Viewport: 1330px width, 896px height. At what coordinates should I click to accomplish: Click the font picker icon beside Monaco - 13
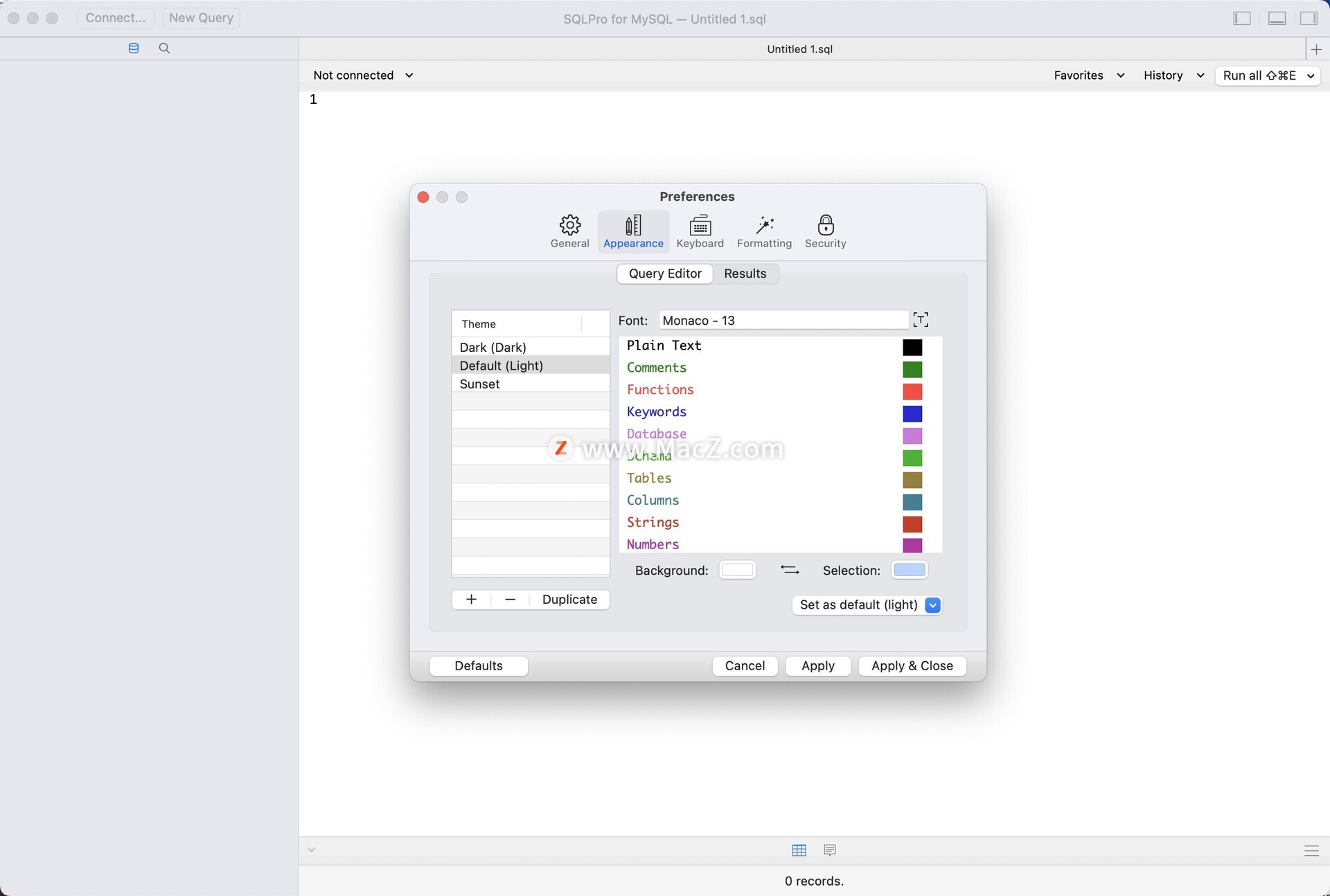[x=921, y=320]
